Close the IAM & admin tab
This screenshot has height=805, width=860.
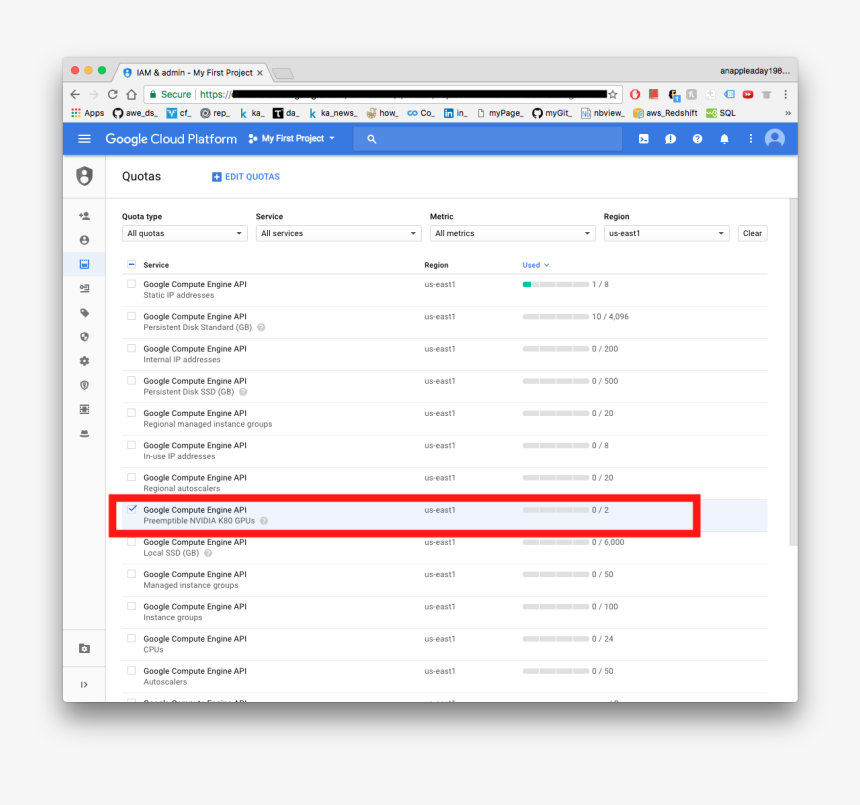coord(260,73)
